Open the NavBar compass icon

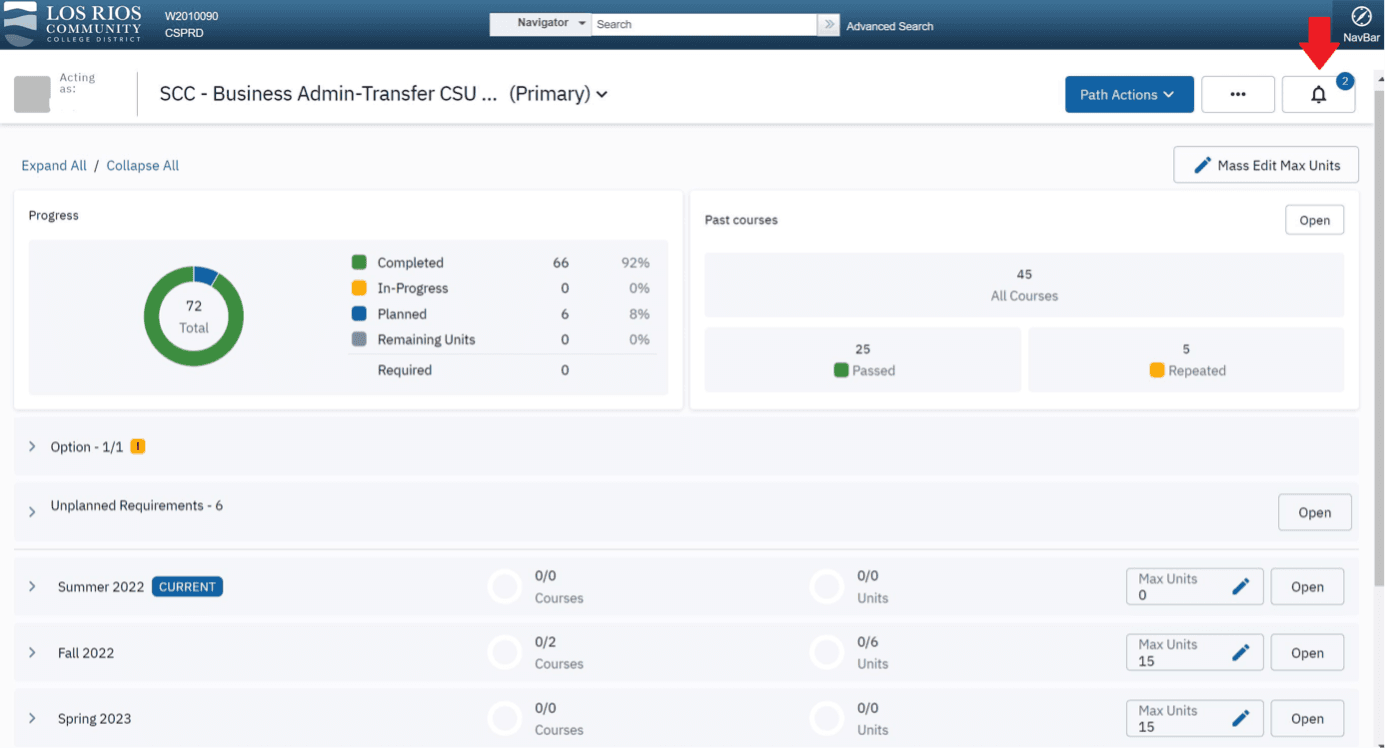[x=1361, y=17]
